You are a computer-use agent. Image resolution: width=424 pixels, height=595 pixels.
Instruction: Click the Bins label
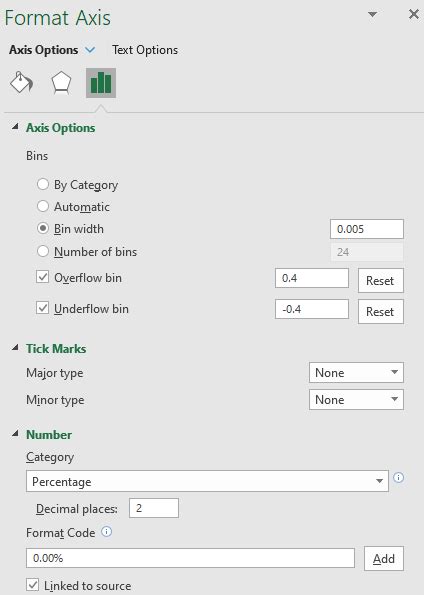coord(37,156)
